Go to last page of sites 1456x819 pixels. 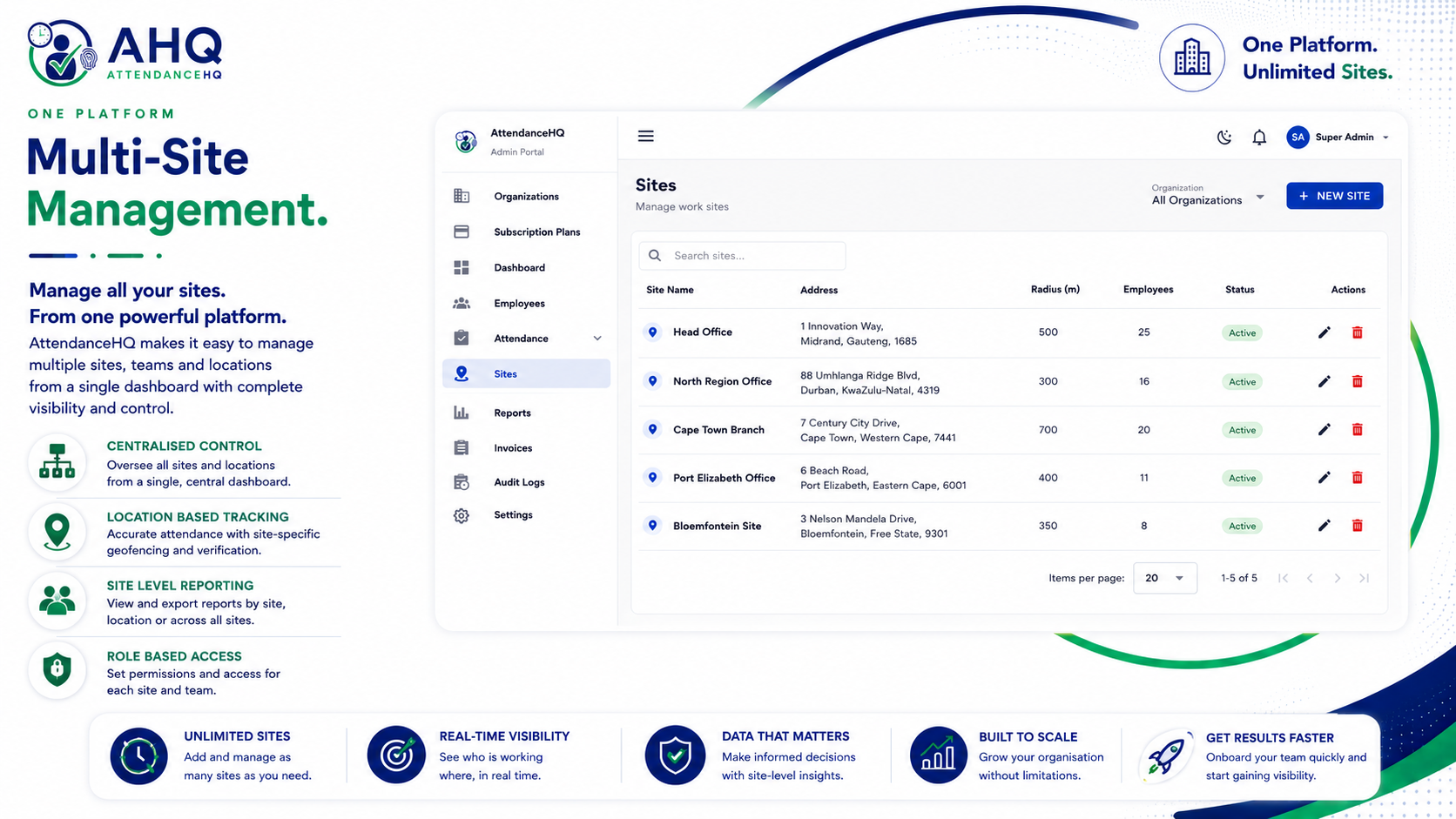(x=1365, y=578)
